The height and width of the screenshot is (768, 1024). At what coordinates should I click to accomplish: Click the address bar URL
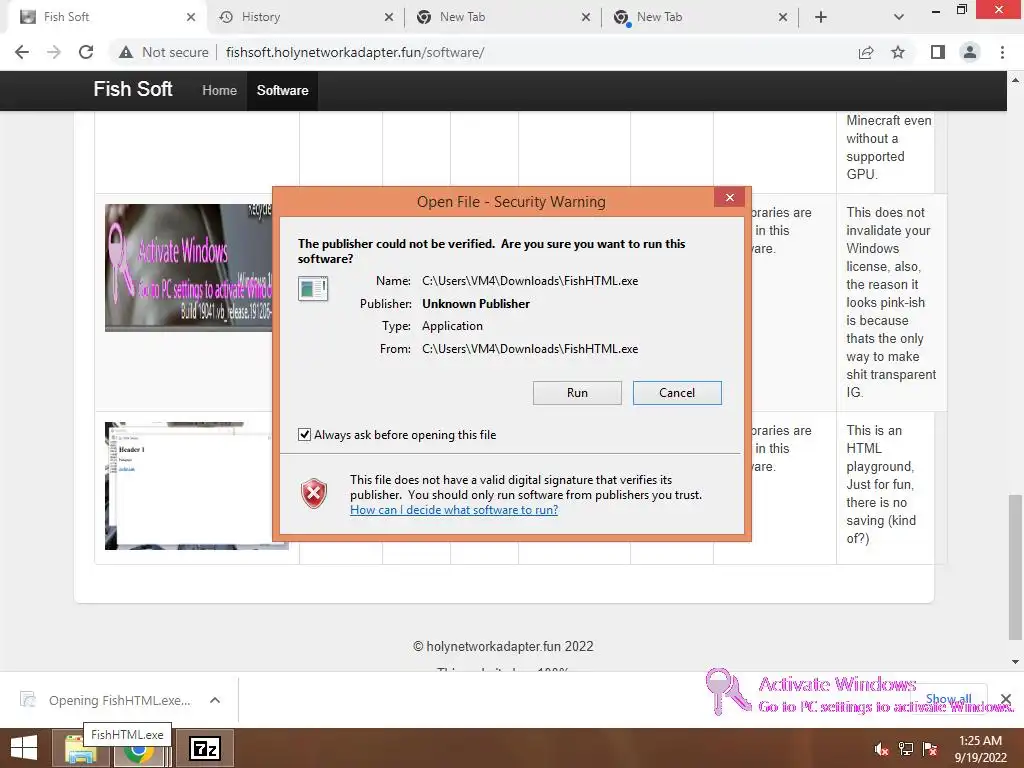355,52
